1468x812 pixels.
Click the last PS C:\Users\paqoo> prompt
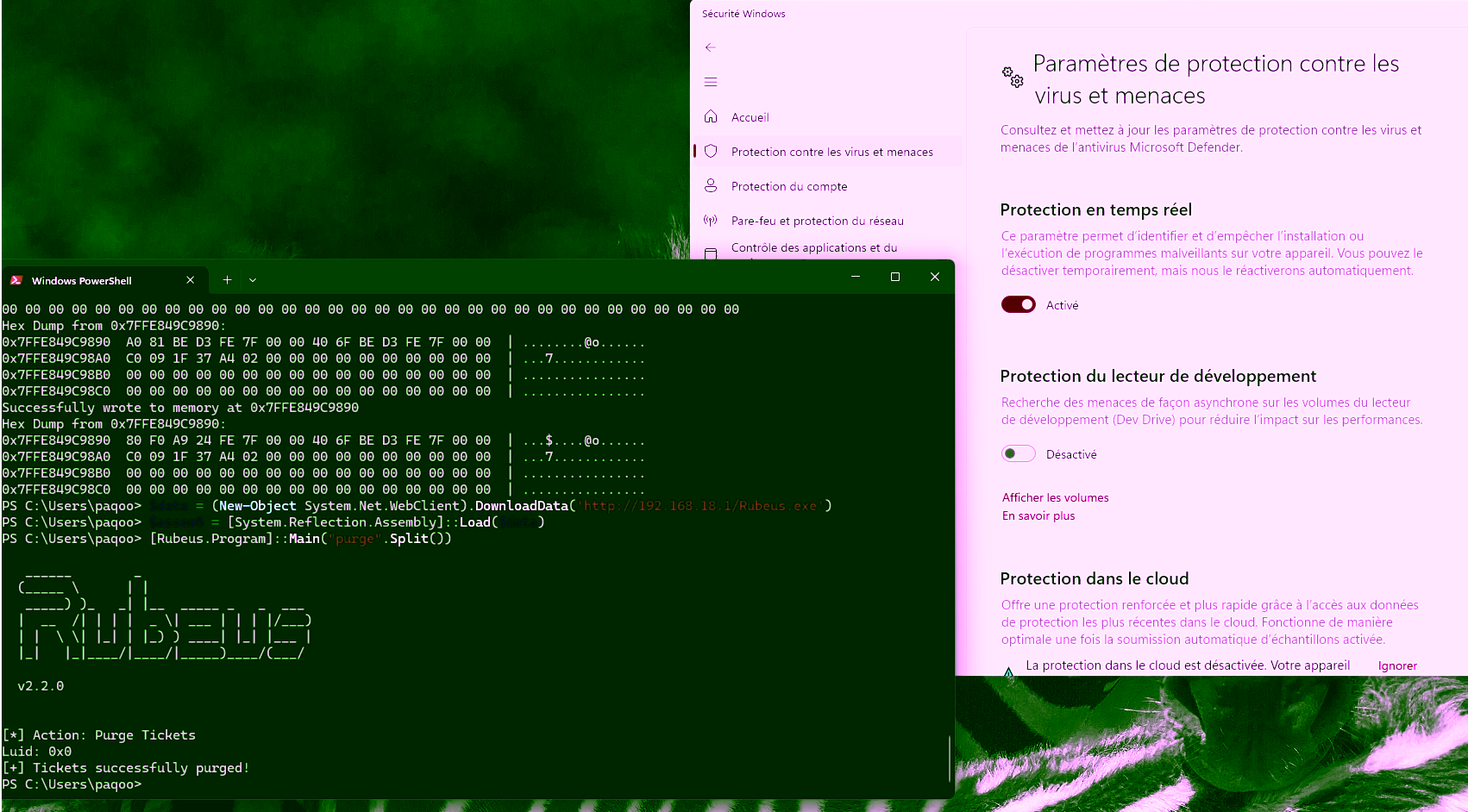(72, 784)
